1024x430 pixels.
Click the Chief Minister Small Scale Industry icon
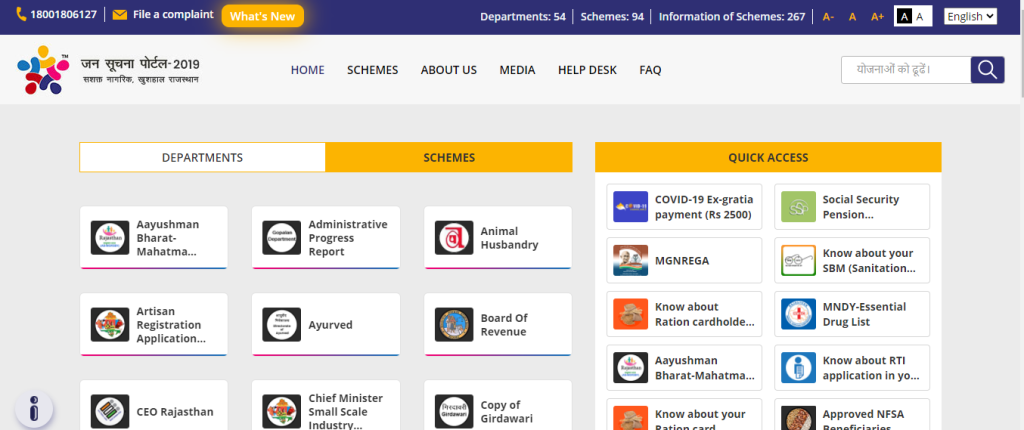pyautogui.click(x=281, y=412)
